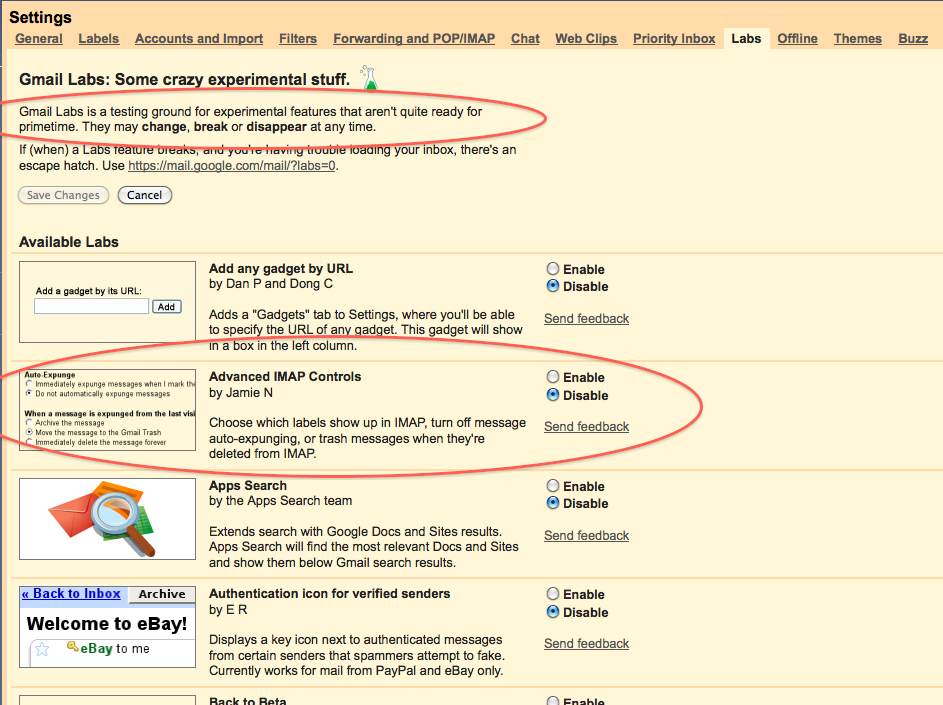943x705 pixels.
Task: Go to Priority Inbox tab
Action: 674,38
